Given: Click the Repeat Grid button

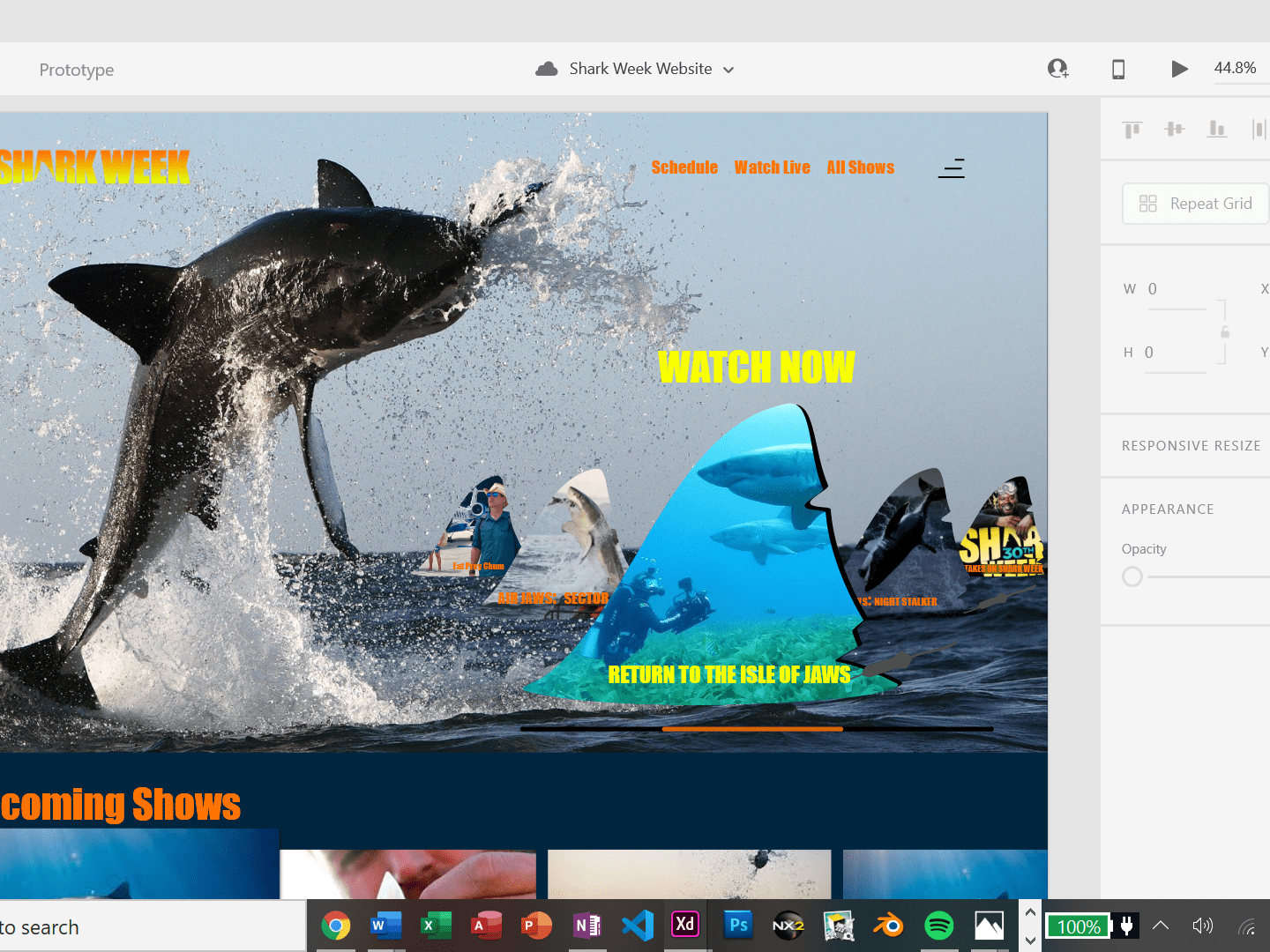Looking at the screenshot, I should (x=1196, y=204).
